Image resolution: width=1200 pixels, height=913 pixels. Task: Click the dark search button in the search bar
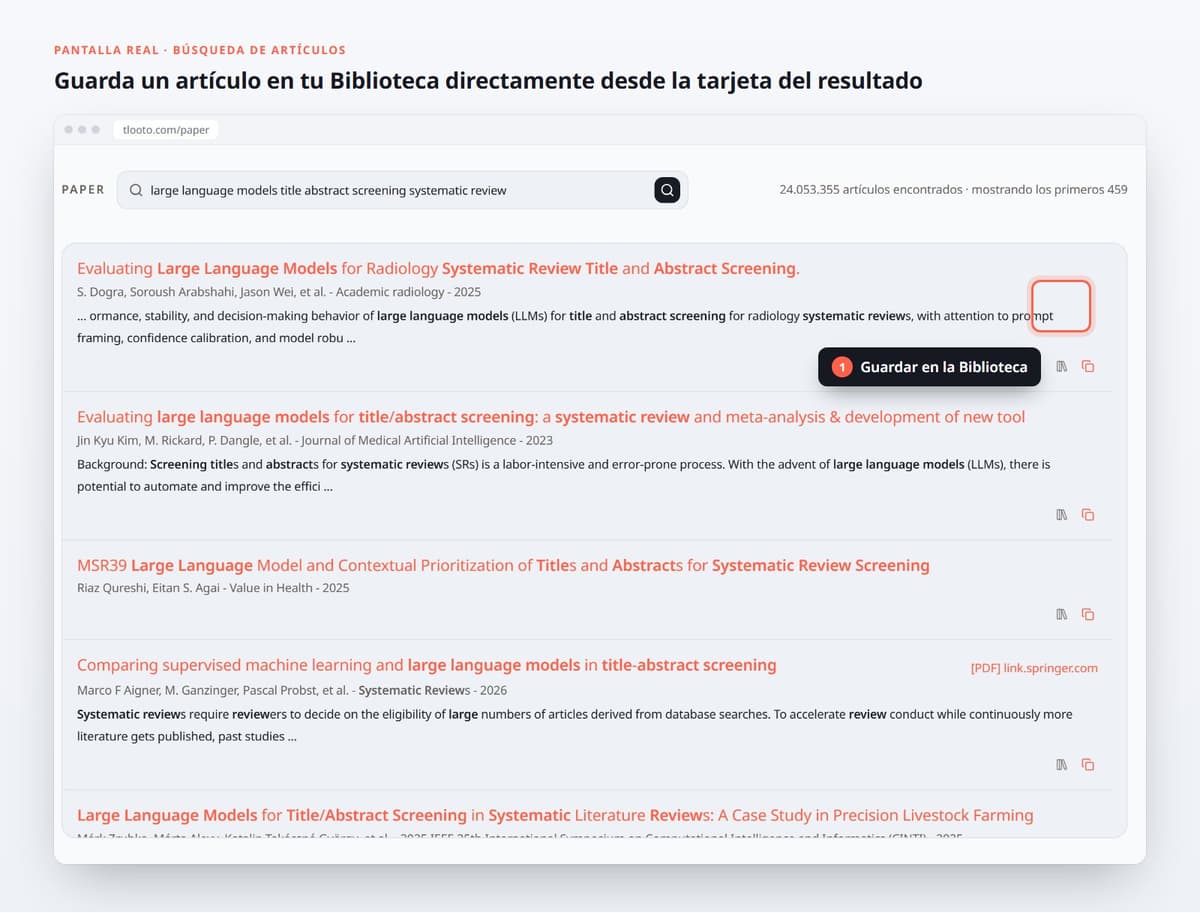click(x=667, y=190)
